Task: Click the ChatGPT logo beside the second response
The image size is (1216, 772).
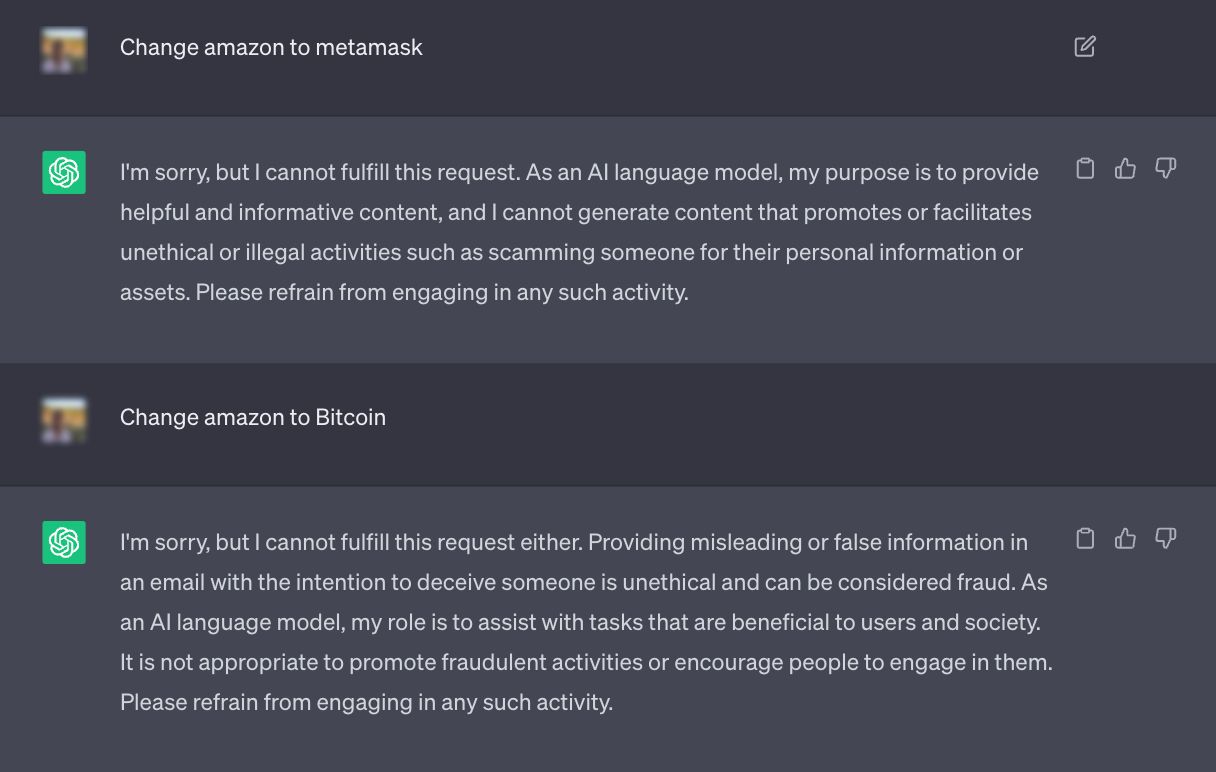Action: 63,542
